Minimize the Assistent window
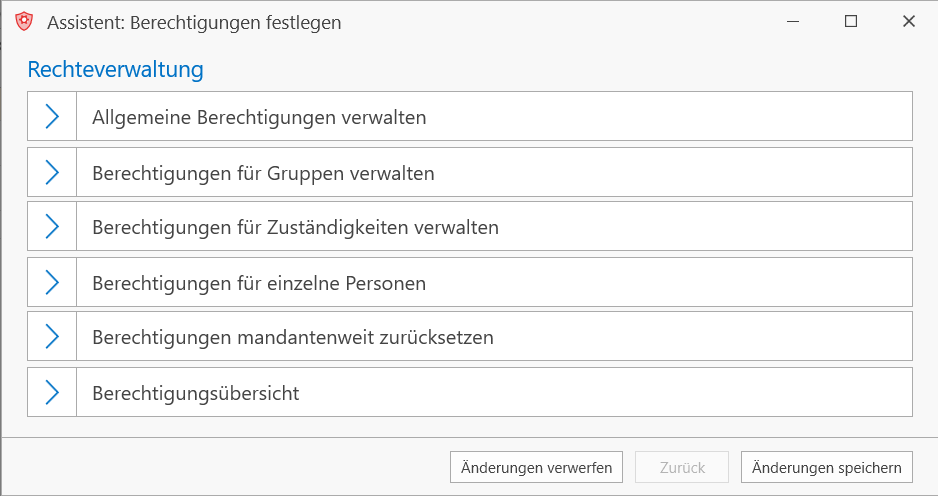The width and height of the screenshot is (938, 496). (793, 22)
